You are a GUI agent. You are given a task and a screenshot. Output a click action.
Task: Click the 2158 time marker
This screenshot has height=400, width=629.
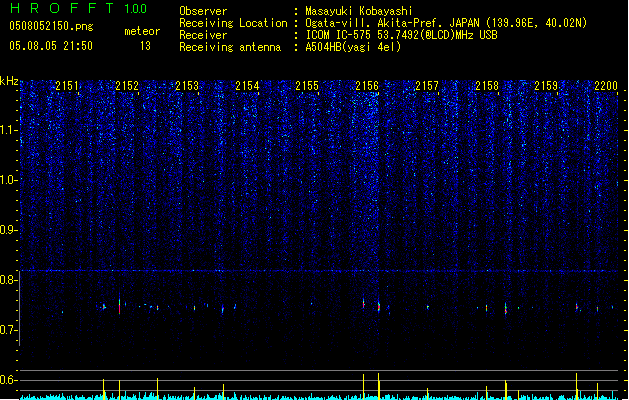tap(487, 86)
